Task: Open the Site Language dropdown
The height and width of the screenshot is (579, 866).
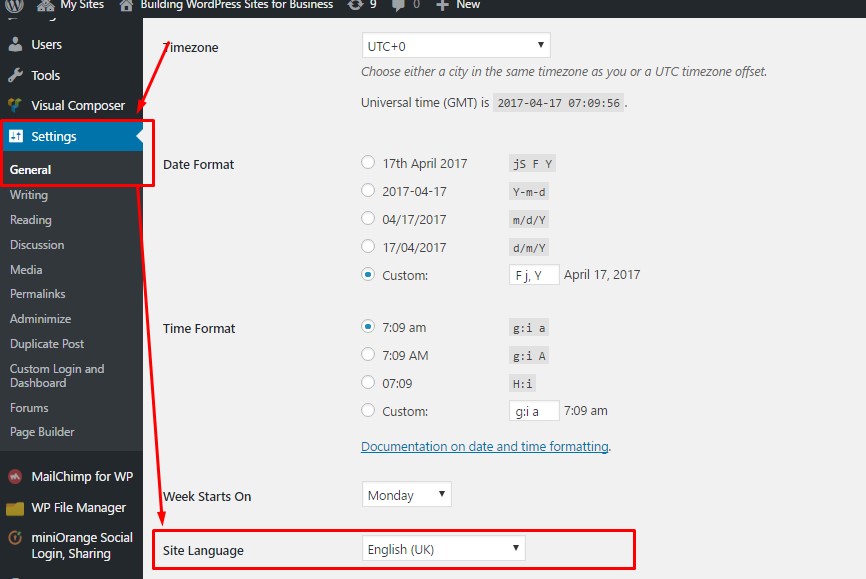Action: [442, 547]
